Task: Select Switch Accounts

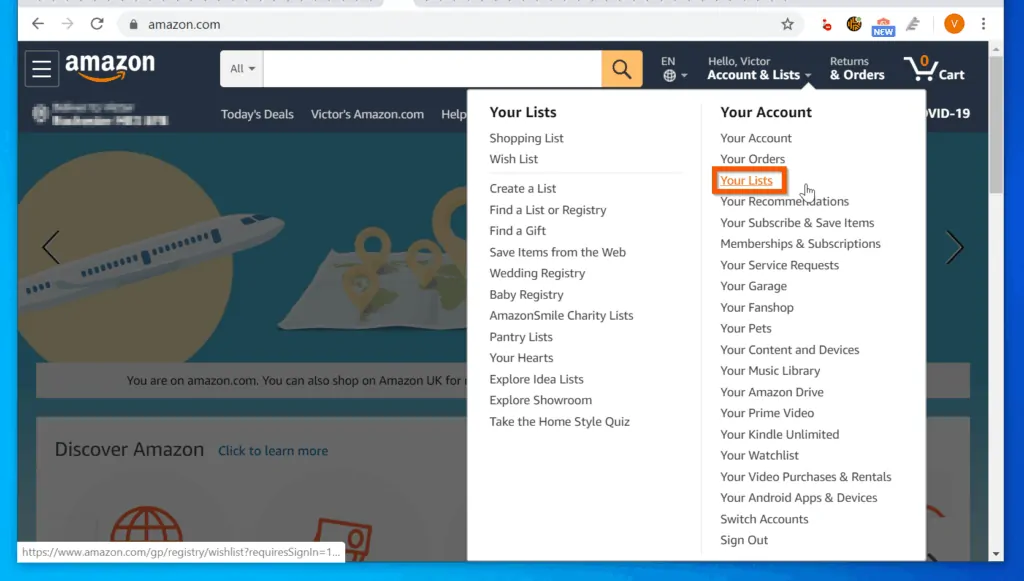Action: coord(764,520)
